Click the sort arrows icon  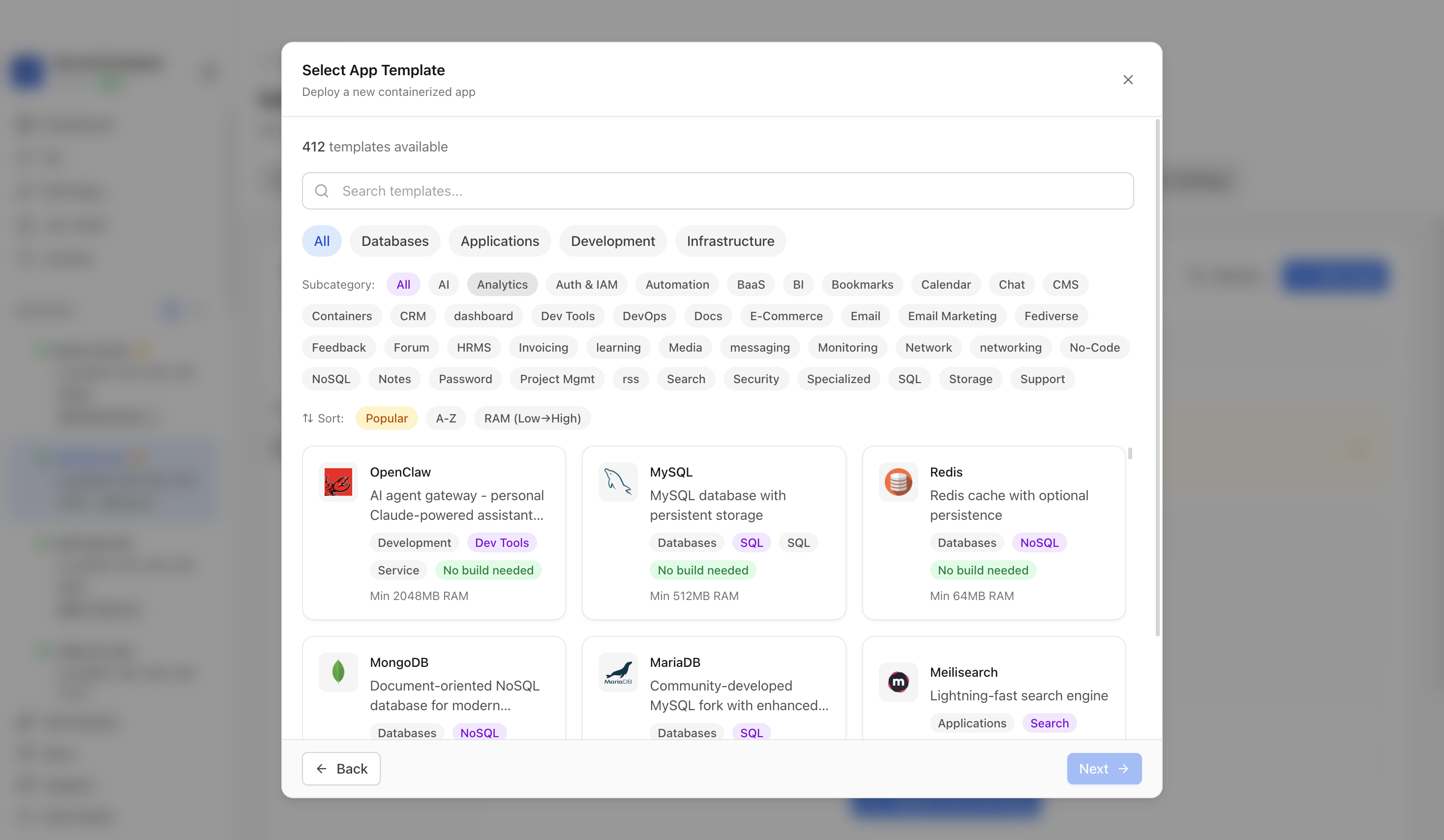pyautogui.click(x=308, y=419)
